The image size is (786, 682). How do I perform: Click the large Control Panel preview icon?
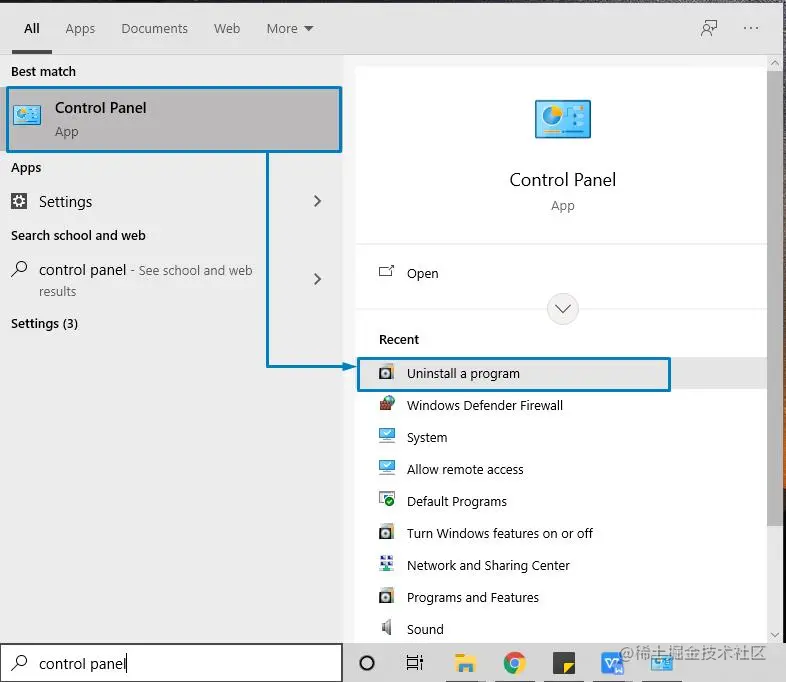(x=562, y=119)
